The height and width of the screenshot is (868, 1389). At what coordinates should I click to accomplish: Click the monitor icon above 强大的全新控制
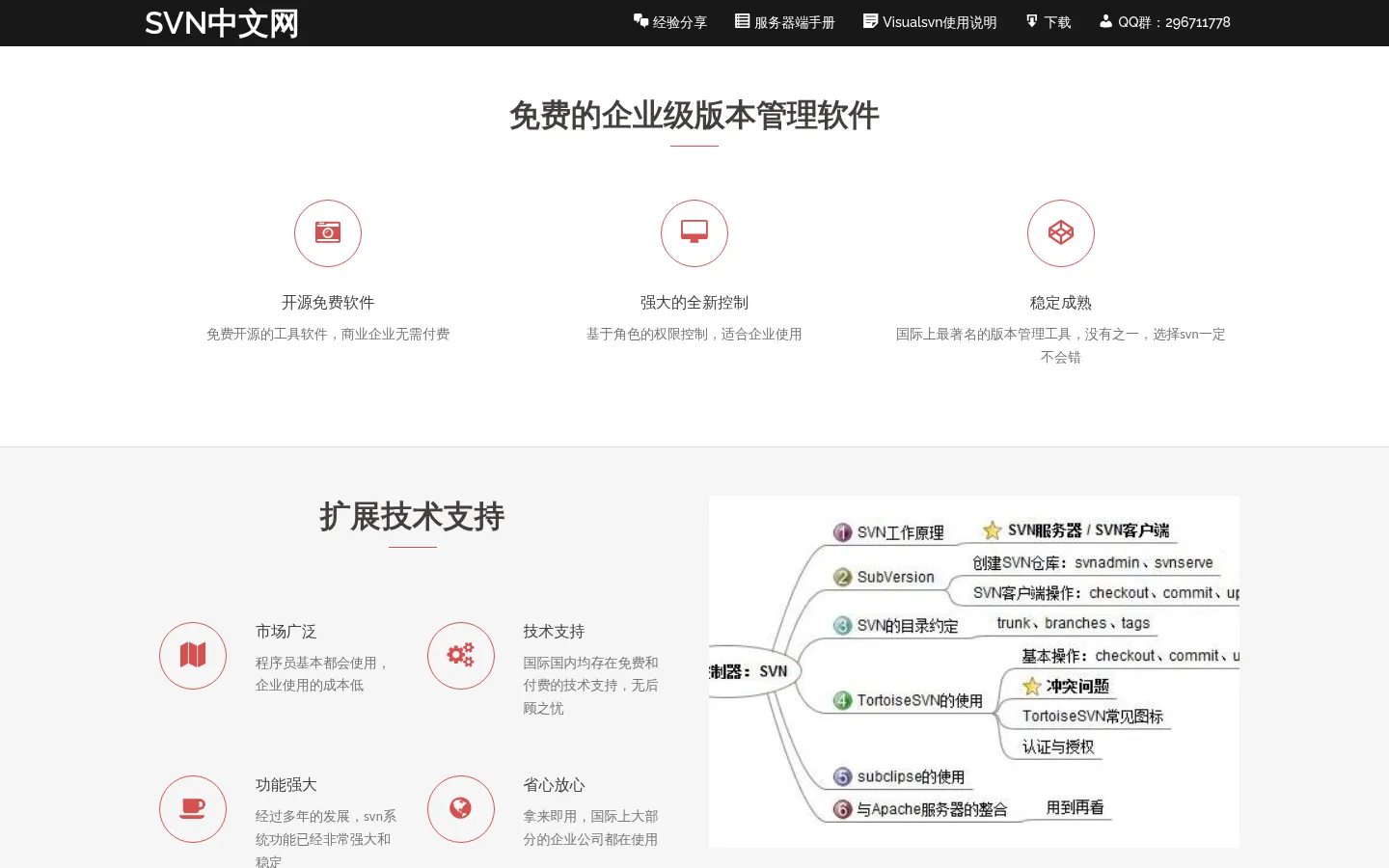(694, 233)
